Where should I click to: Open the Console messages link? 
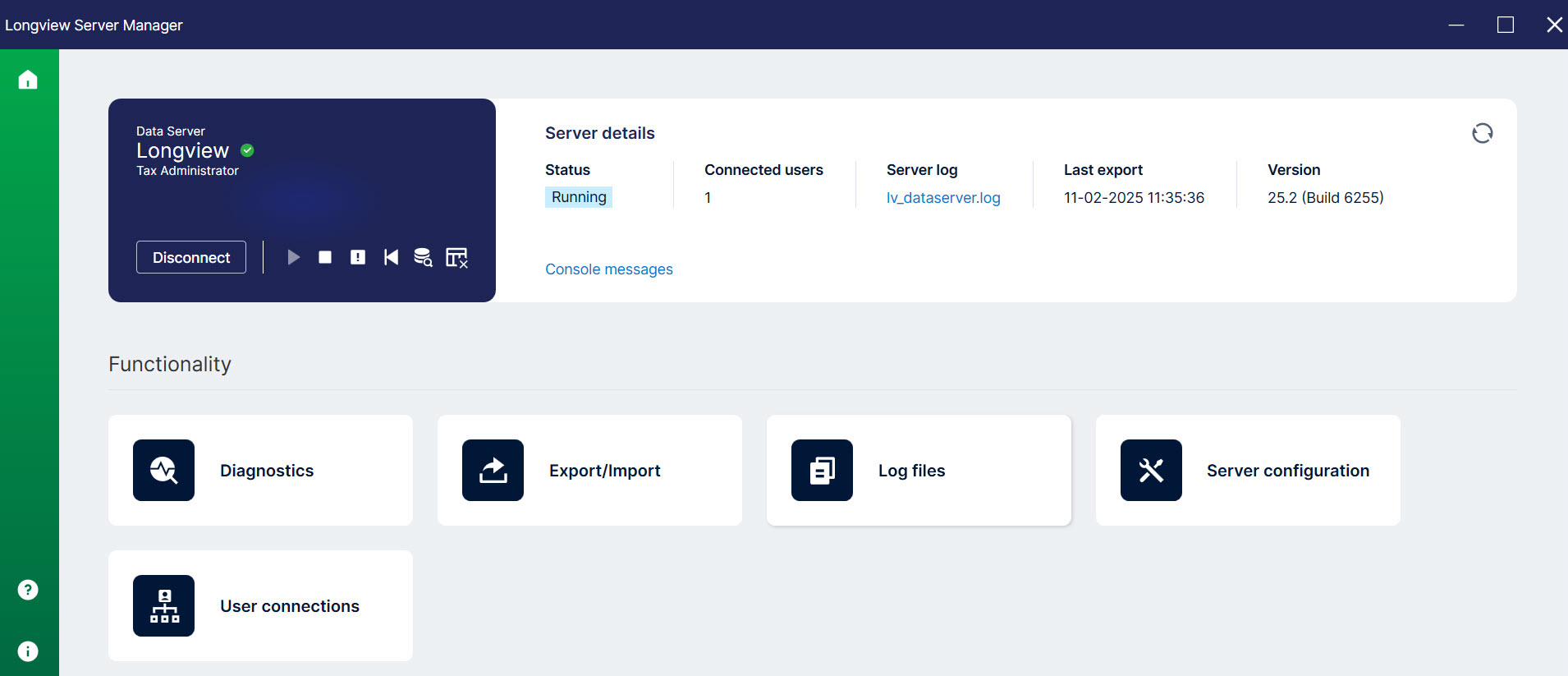[608, 269]
